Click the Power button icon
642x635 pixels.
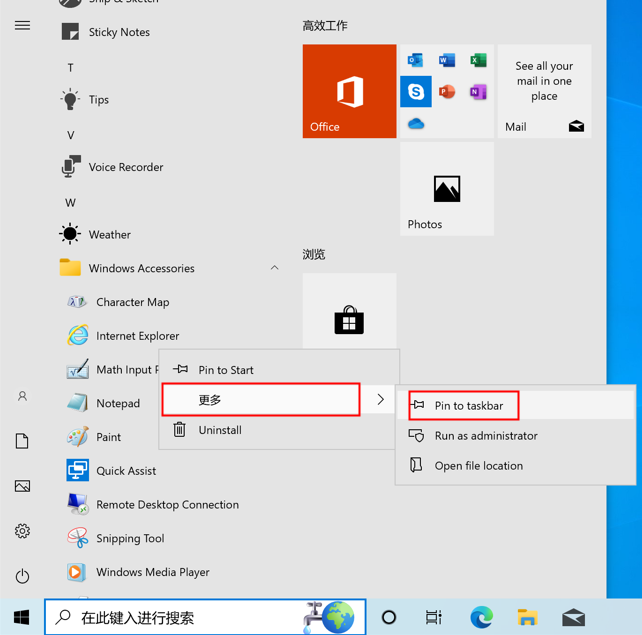pos(22,576)
